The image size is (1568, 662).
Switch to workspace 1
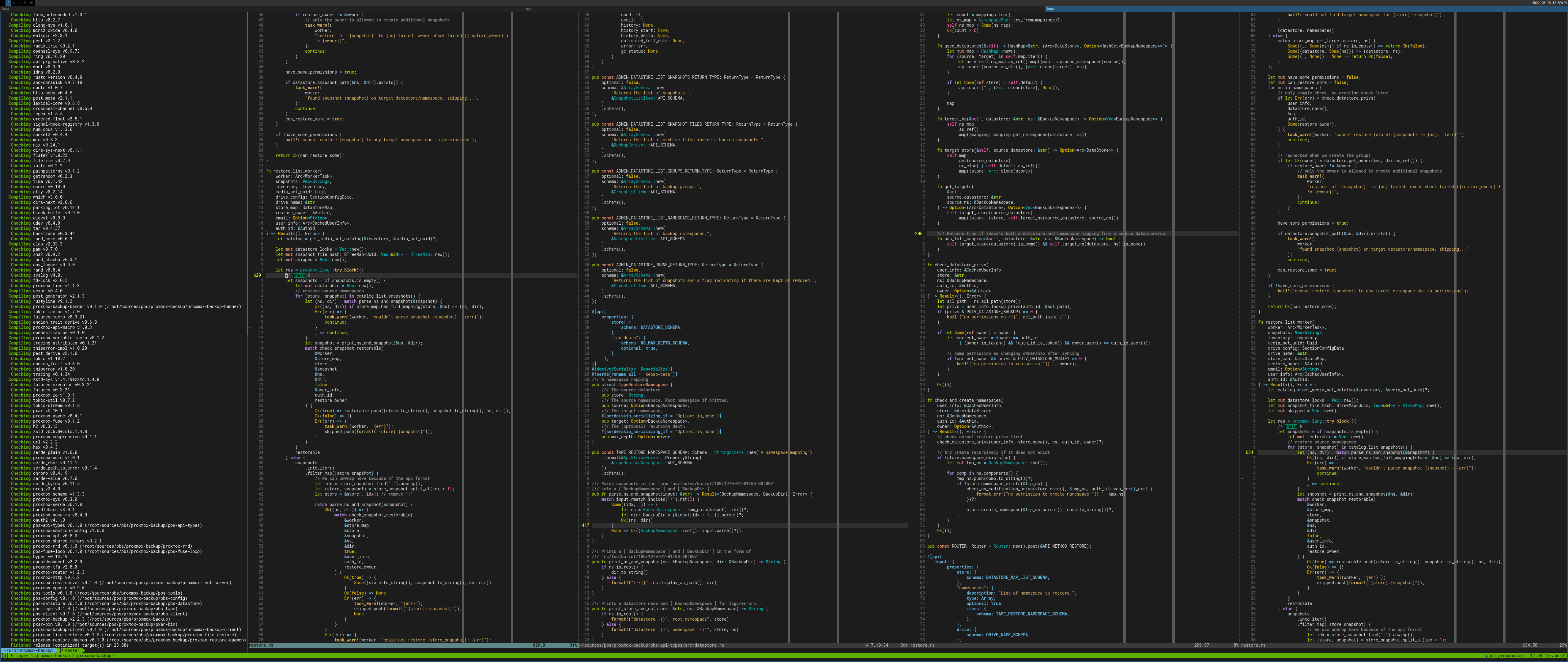(x=3, y=3)
